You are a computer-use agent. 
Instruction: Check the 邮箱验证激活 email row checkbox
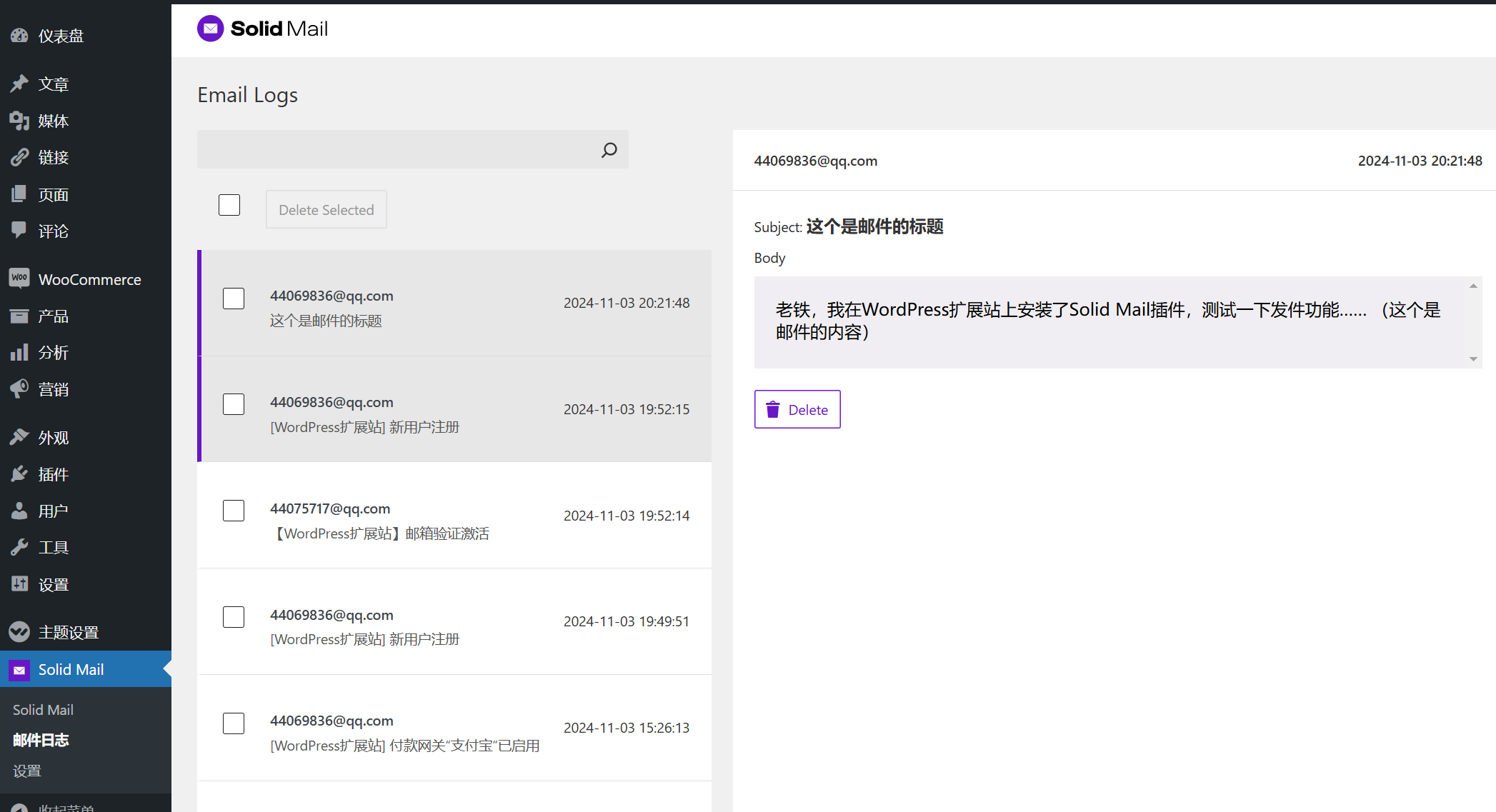(234, 511)
